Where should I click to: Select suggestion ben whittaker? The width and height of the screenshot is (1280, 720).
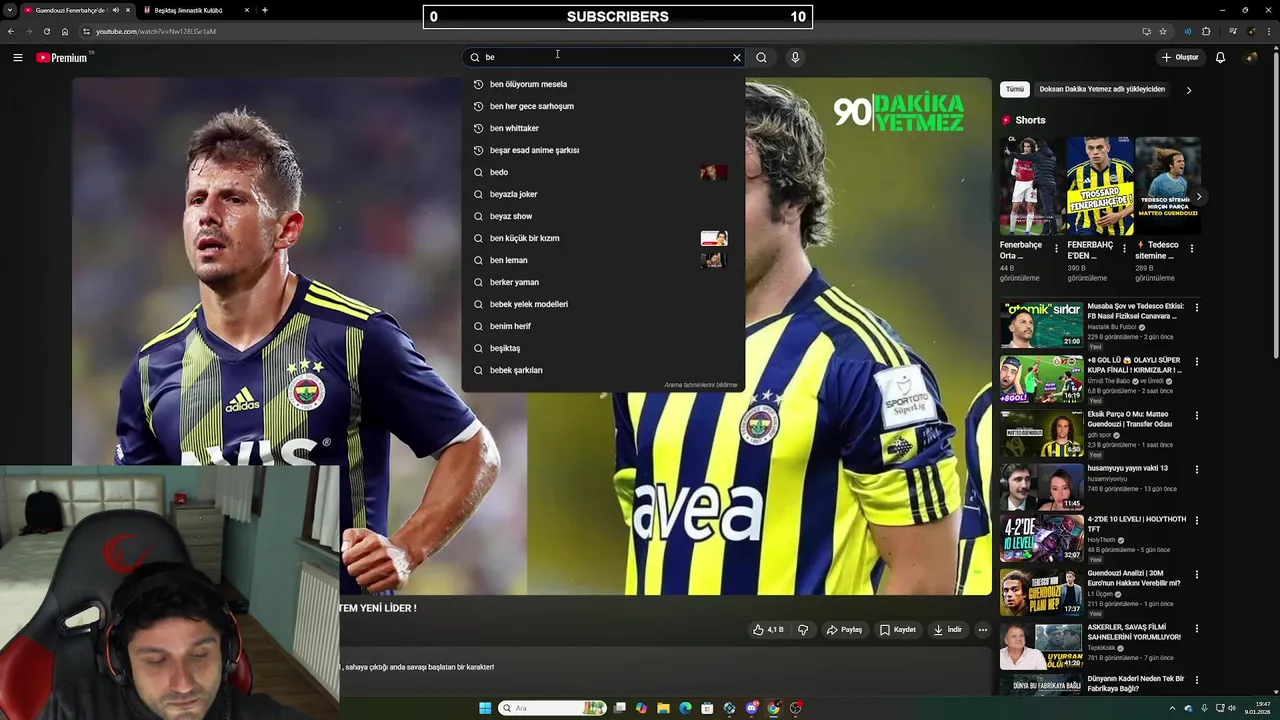pyautogui.click(x=603, y=128)
